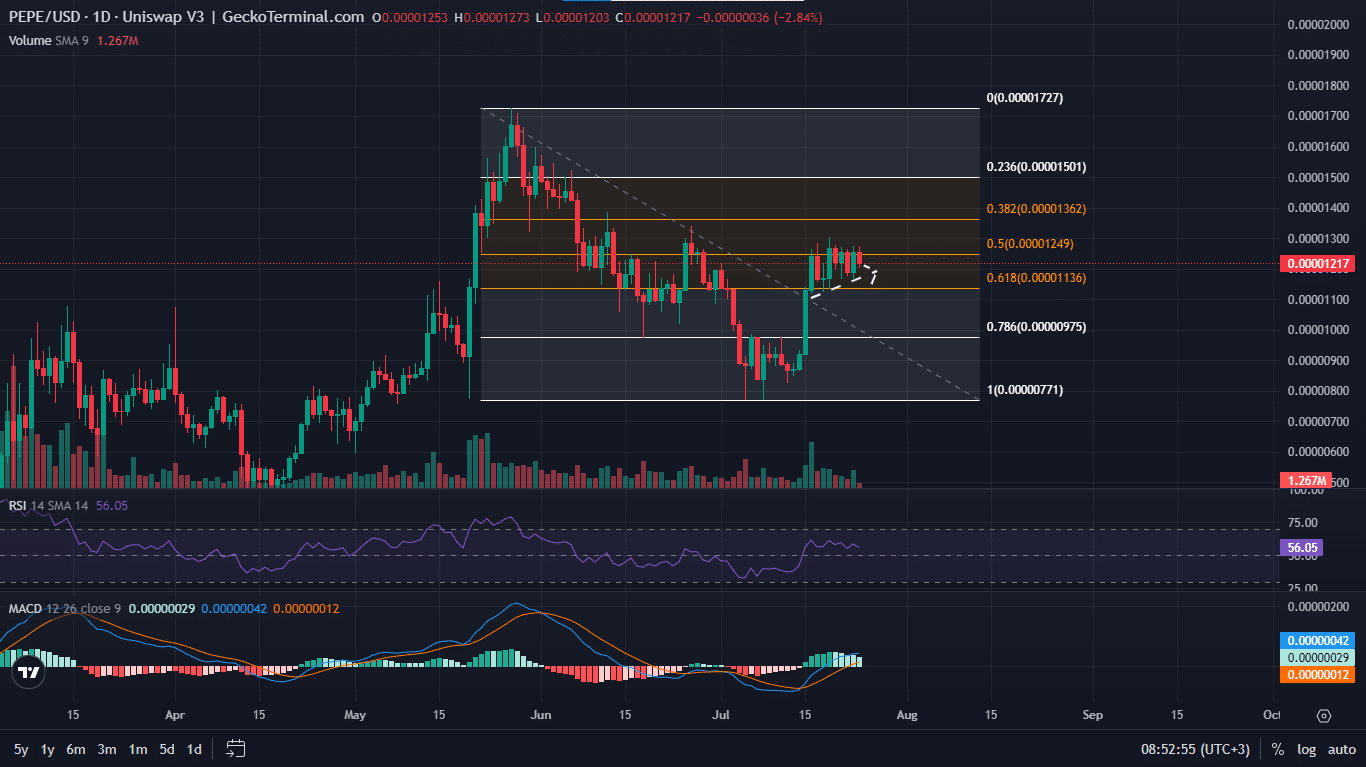Select the 5y time range
This screenshot has height=767, width=1366.
21,749
